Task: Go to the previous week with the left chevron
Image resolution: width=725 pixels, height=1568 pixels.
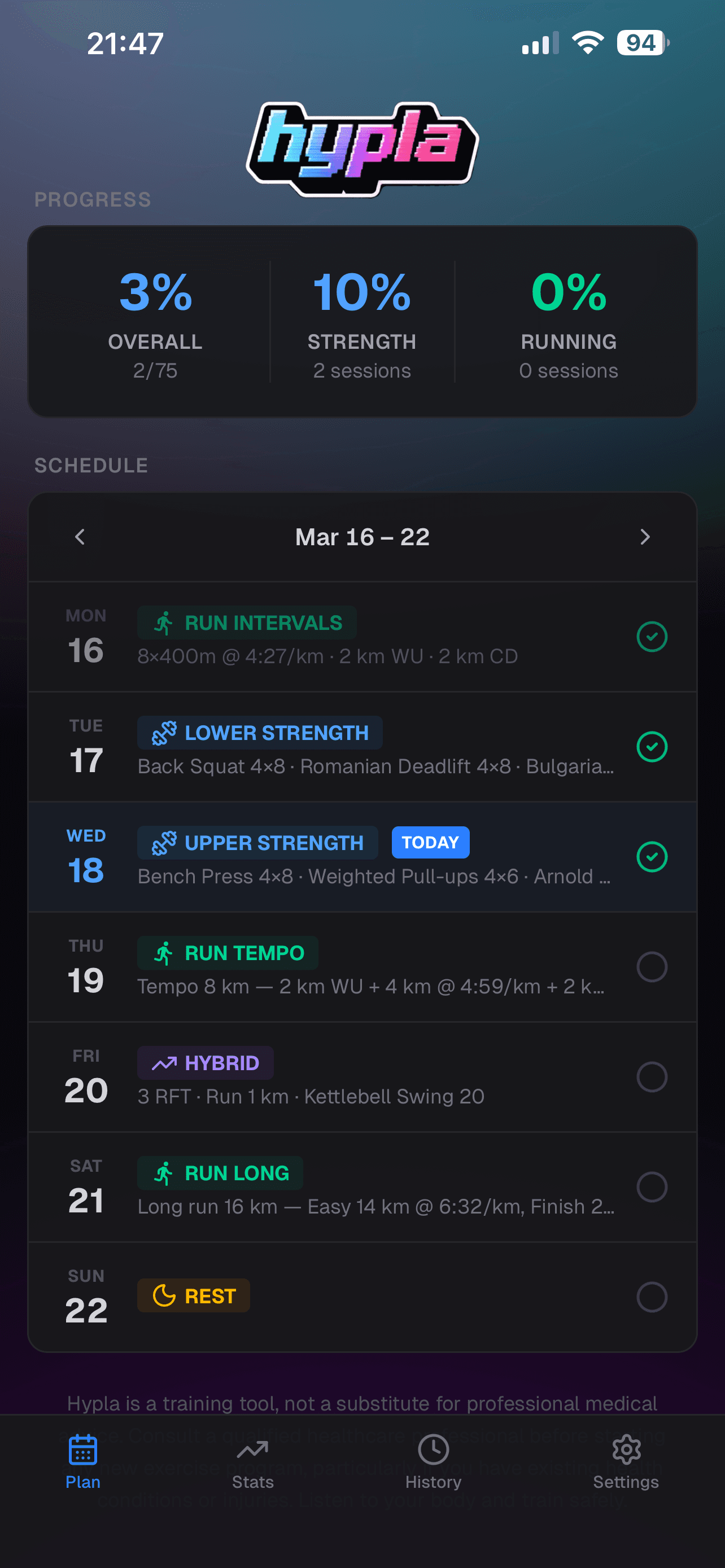Action: tap(80, 536)
